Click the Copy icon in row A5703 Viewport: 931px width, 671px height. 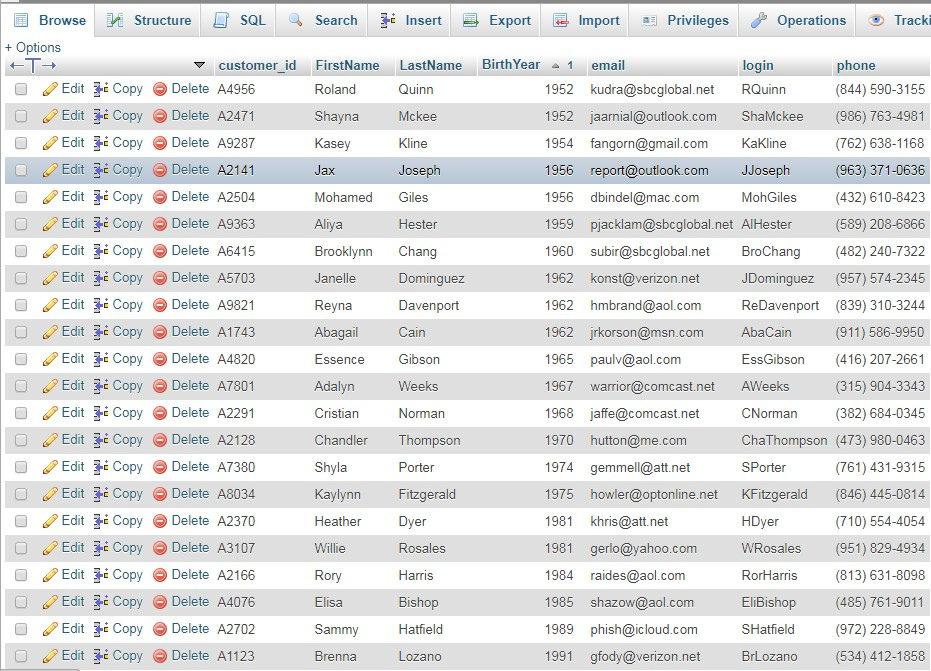(100, 278)
